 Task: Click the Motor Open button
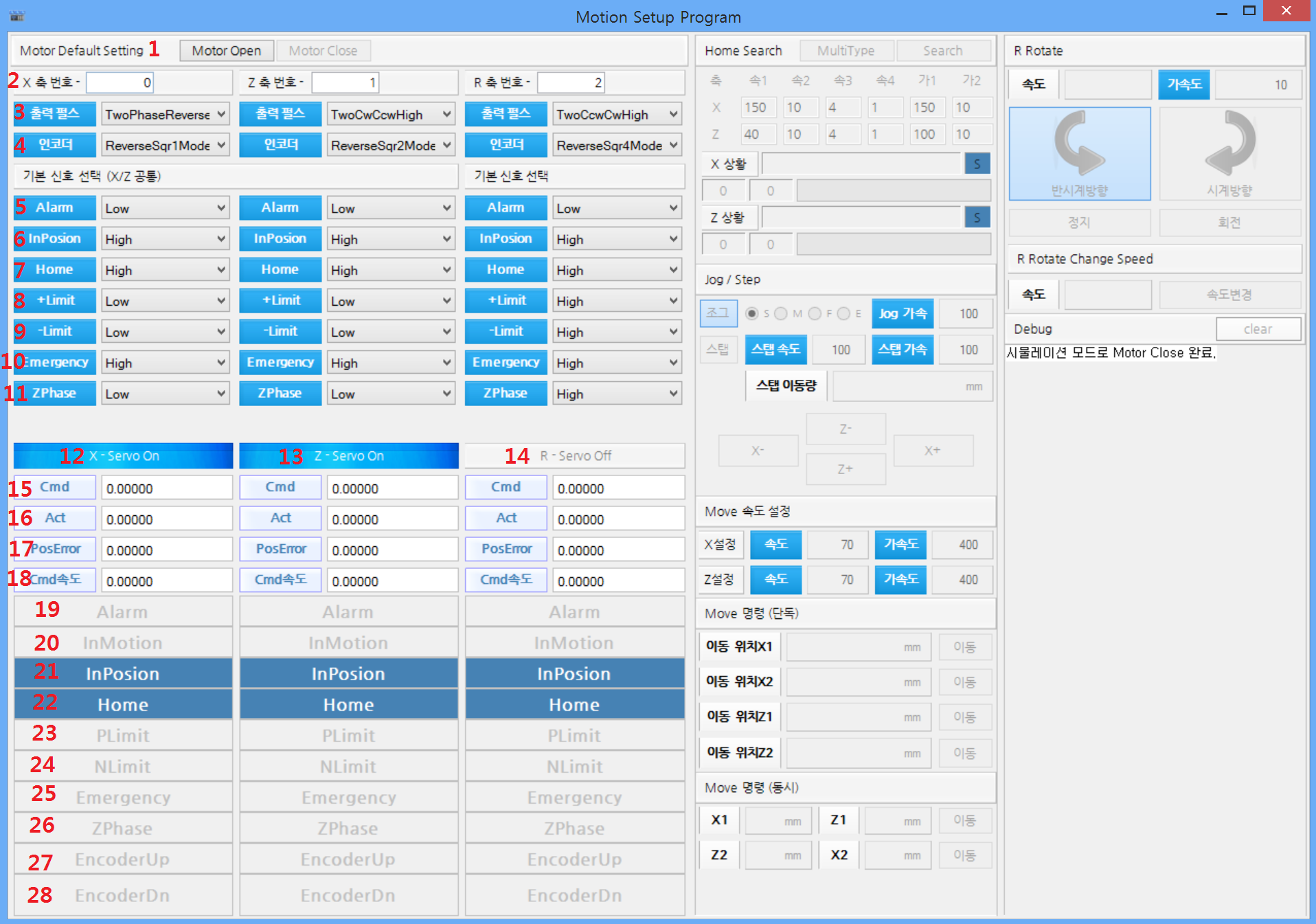226,51
